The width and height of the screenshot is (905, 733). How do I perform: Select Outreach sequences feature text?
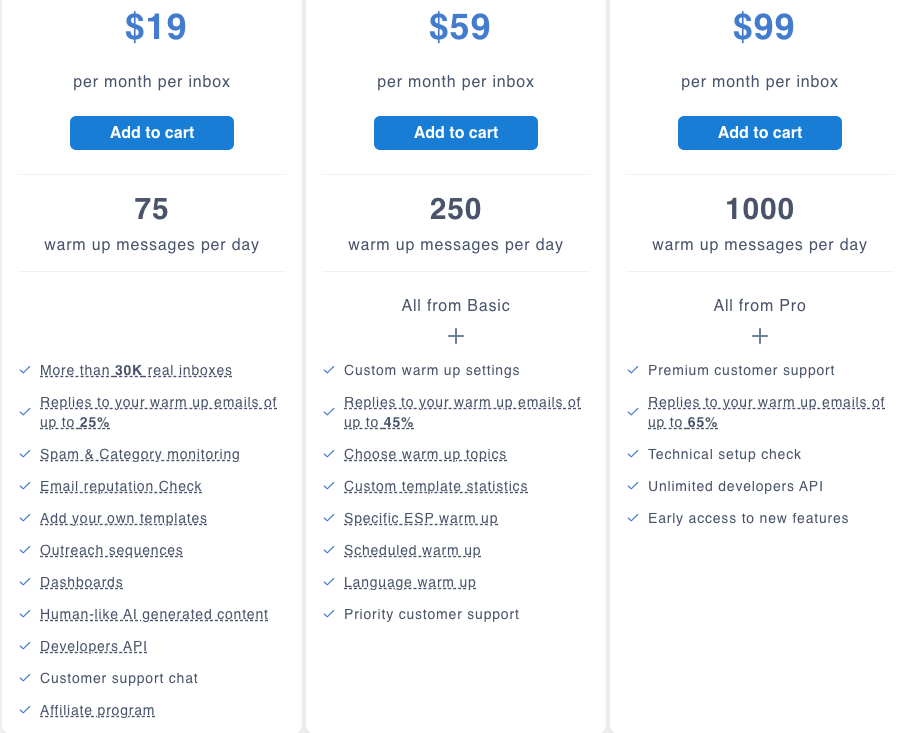pos(111,550)
